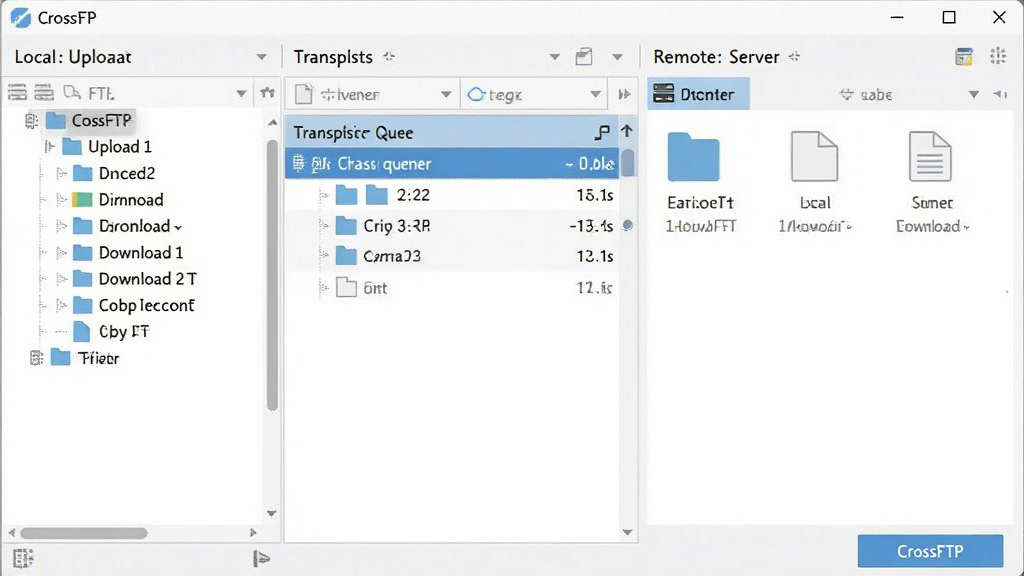
Task: Select the CossFTP root folder
Action: (x=91, y=120)
